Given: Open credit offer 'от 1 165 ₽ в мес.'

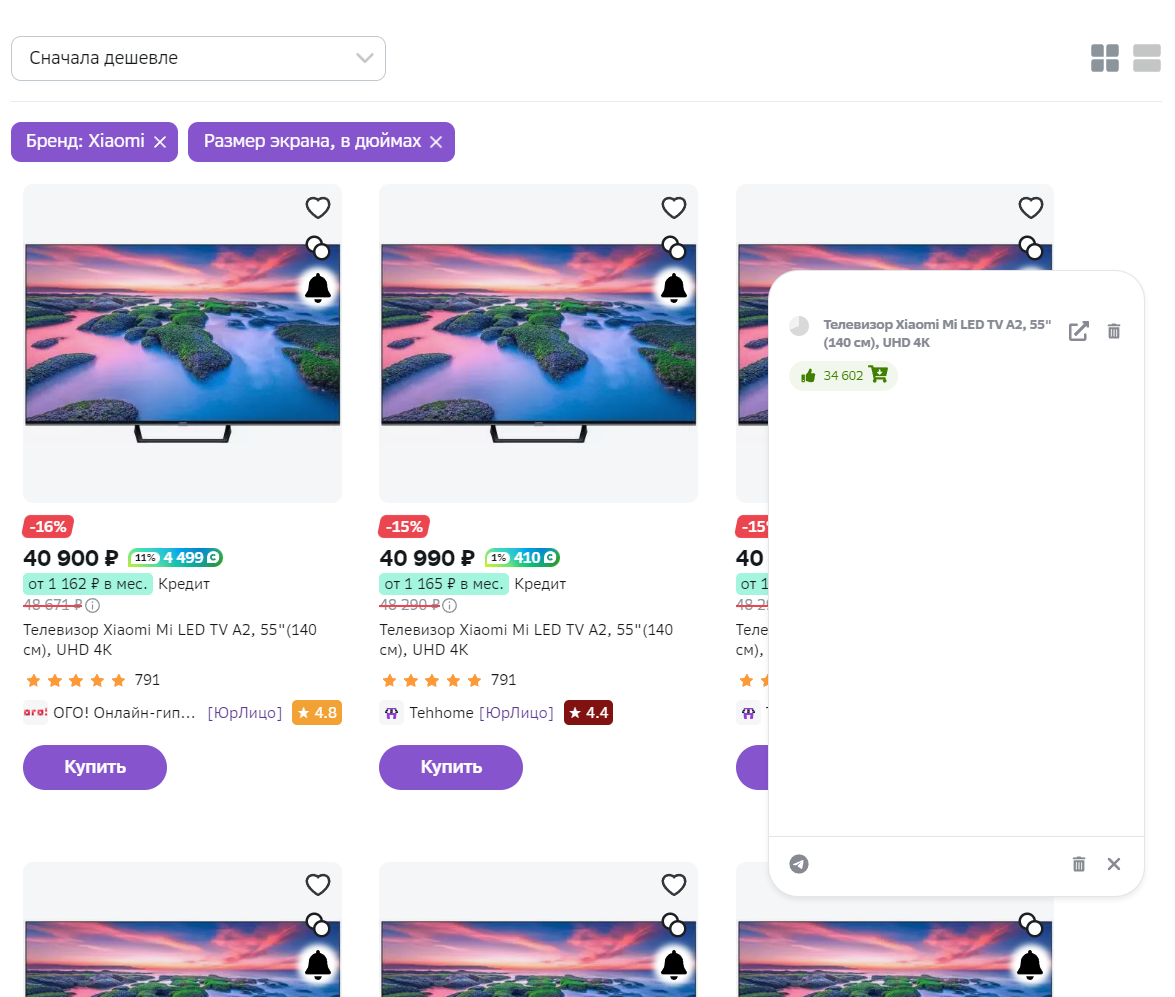Looking at the screenshot, I should point(444,584).
